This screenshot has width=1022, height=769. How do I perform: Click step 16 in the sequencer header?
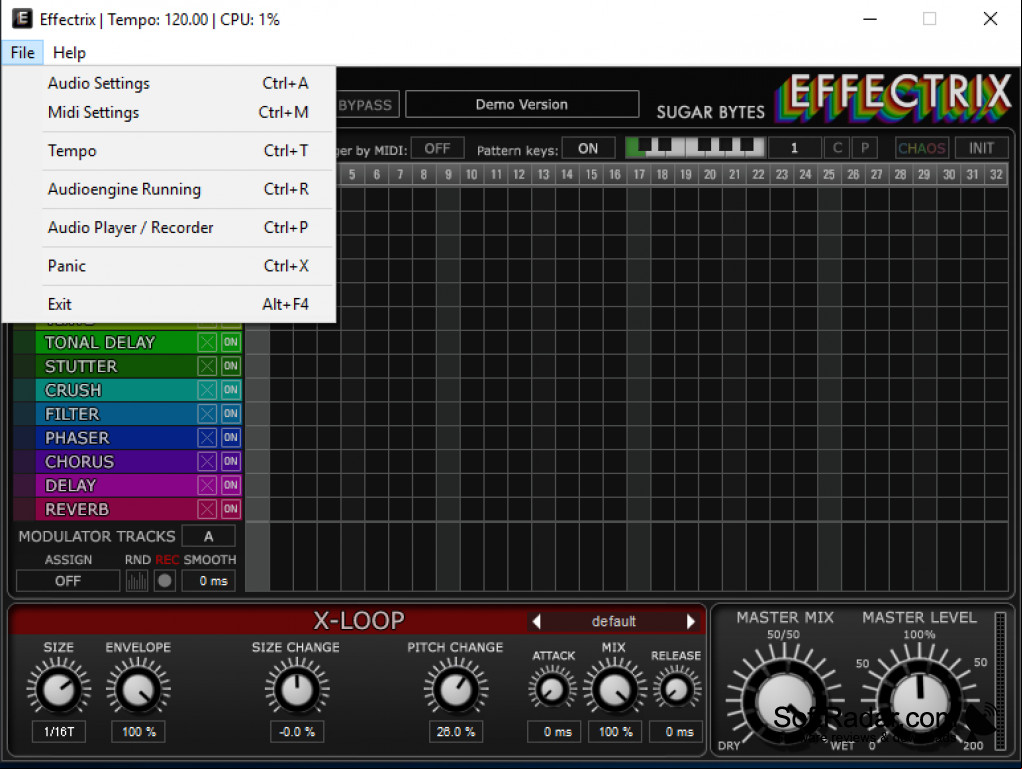(x=615, y=175)
